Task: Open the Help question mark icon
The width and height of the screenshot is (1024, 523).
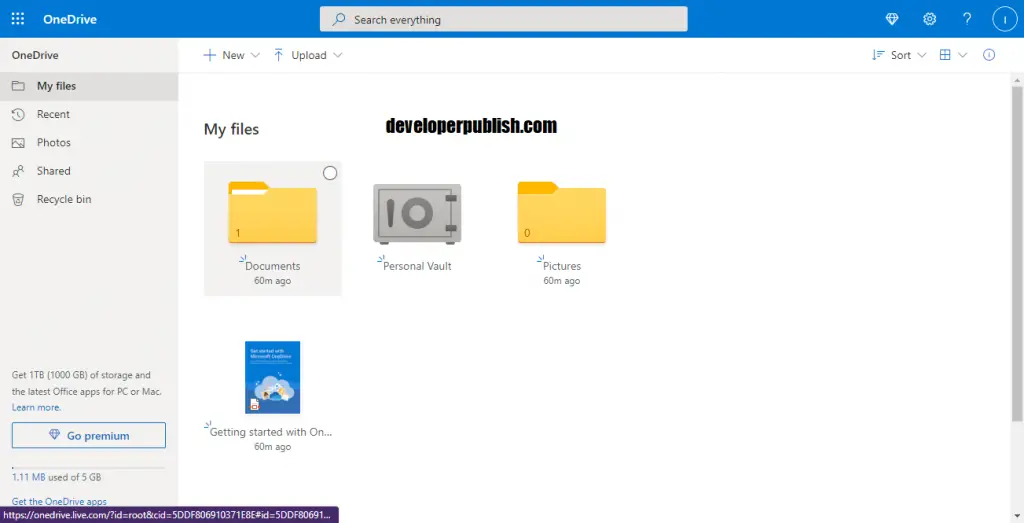Action: [967, 19]
